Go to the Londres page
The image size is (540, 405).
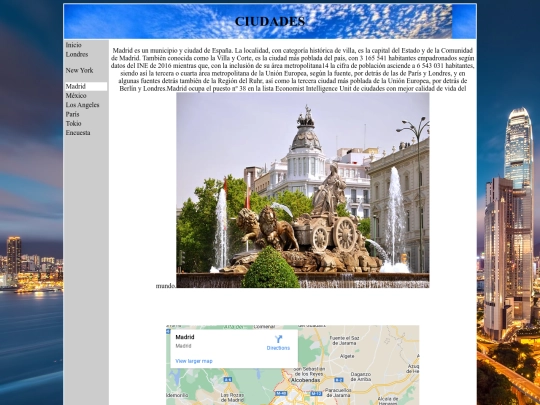click(x=77, y=54)
